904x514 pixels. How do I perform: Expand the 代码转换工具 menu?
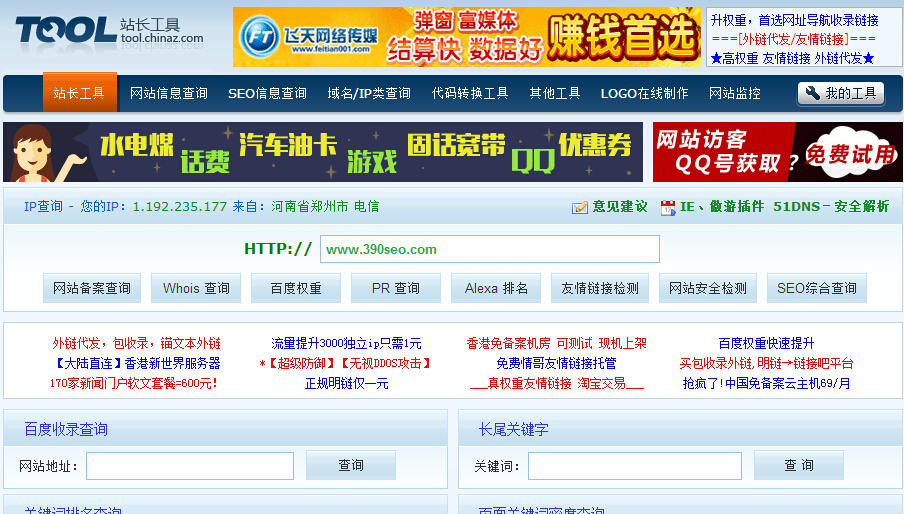tap(470, 93)
